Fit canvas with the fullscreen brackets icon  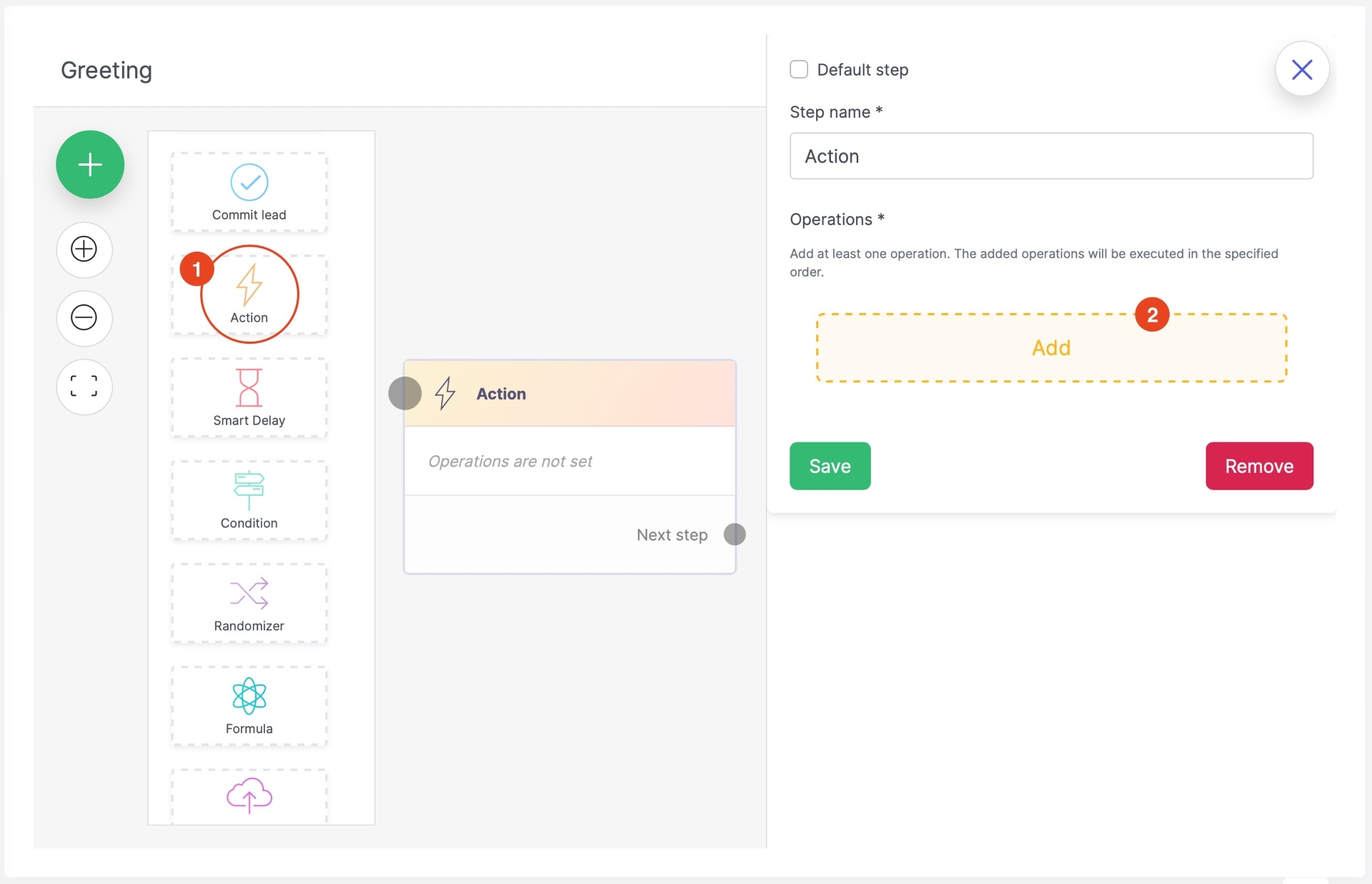84,387
